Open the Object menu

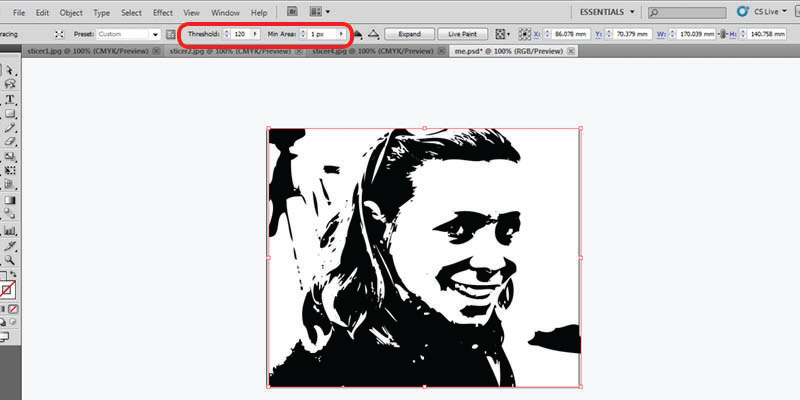71,13
